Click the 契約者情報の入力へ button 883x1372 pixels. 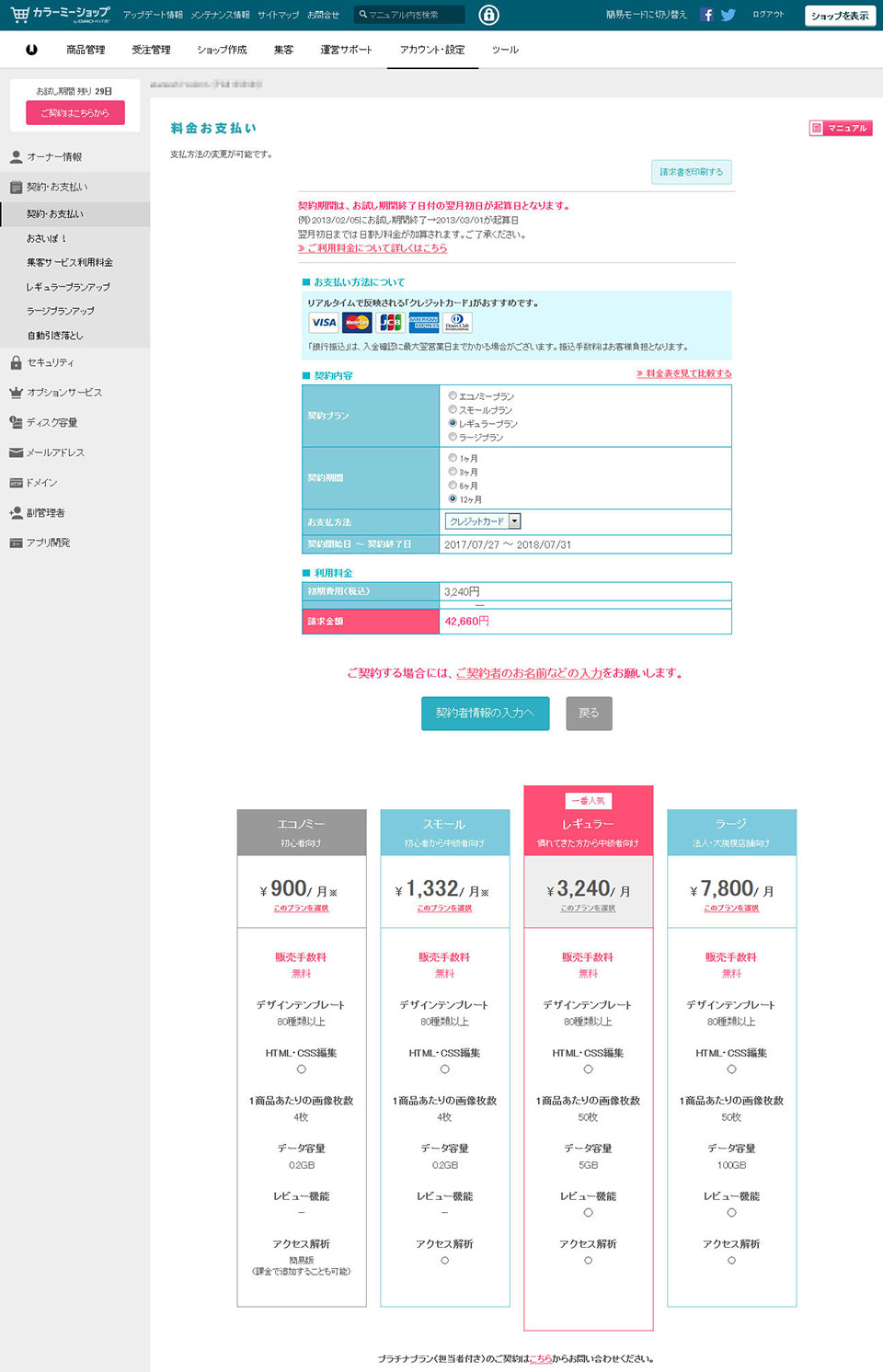pos(485,713)
